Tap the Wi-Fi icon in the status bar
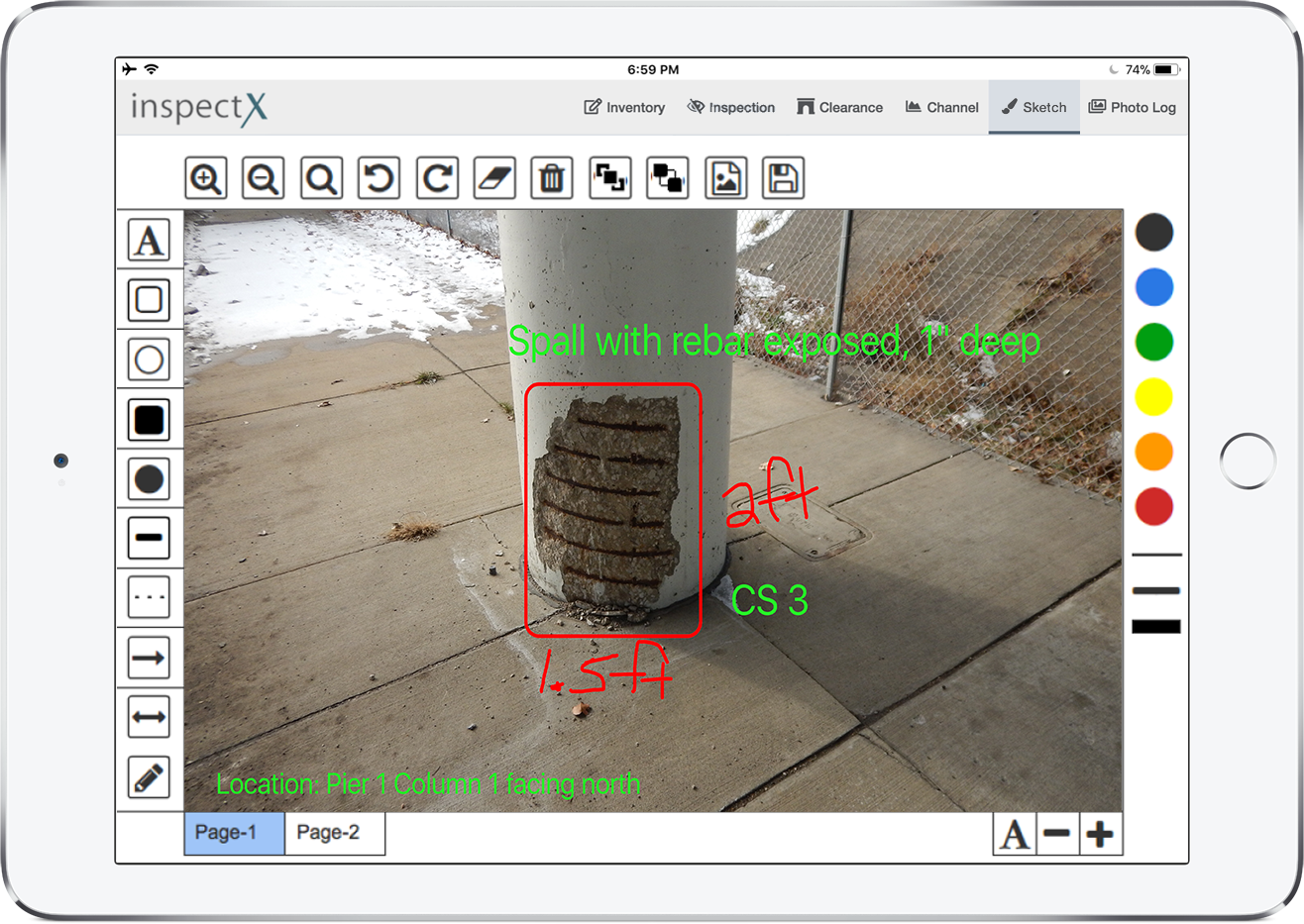1304x924 pixels. point(152,69)
